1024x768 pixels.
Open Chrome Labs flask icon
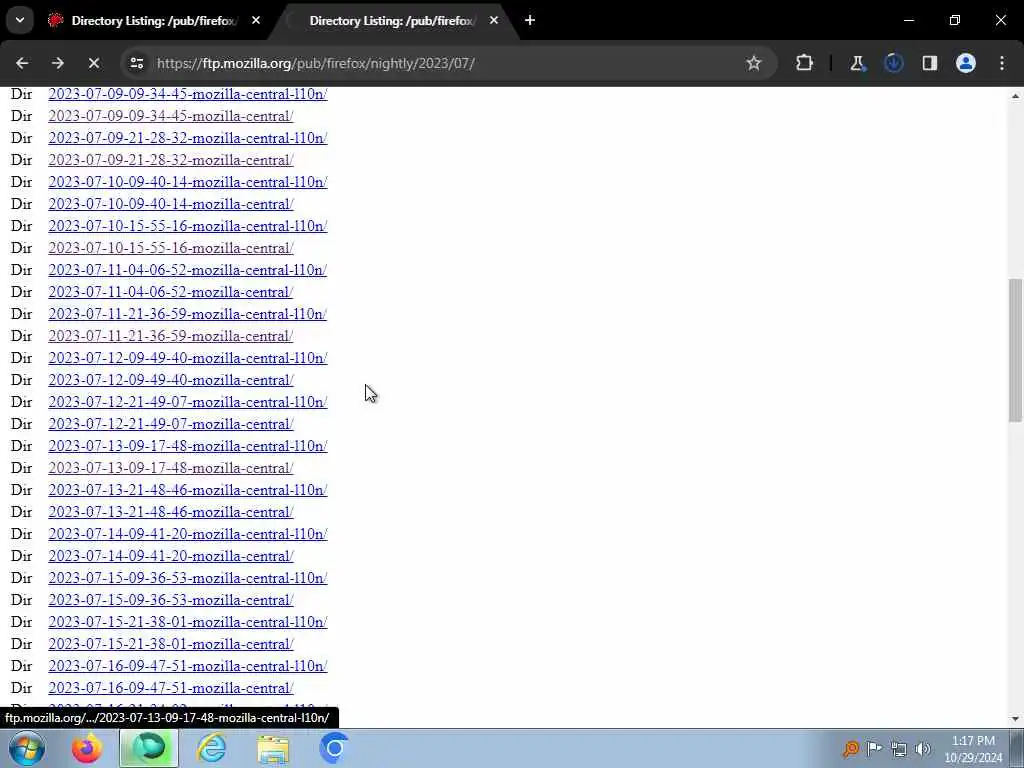[x=857, y=63]
